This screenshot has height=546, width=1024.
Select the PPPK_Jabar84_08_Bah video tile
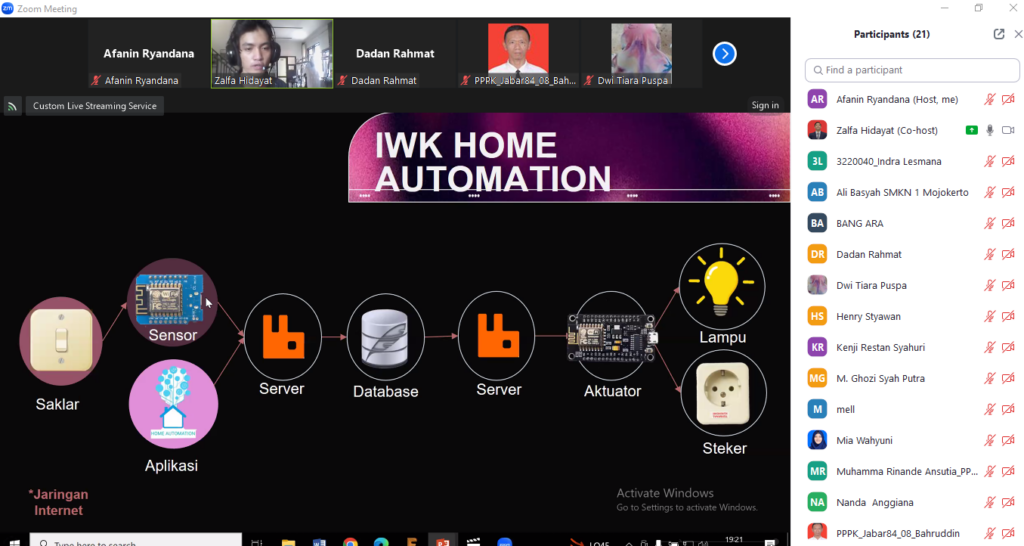519,54
